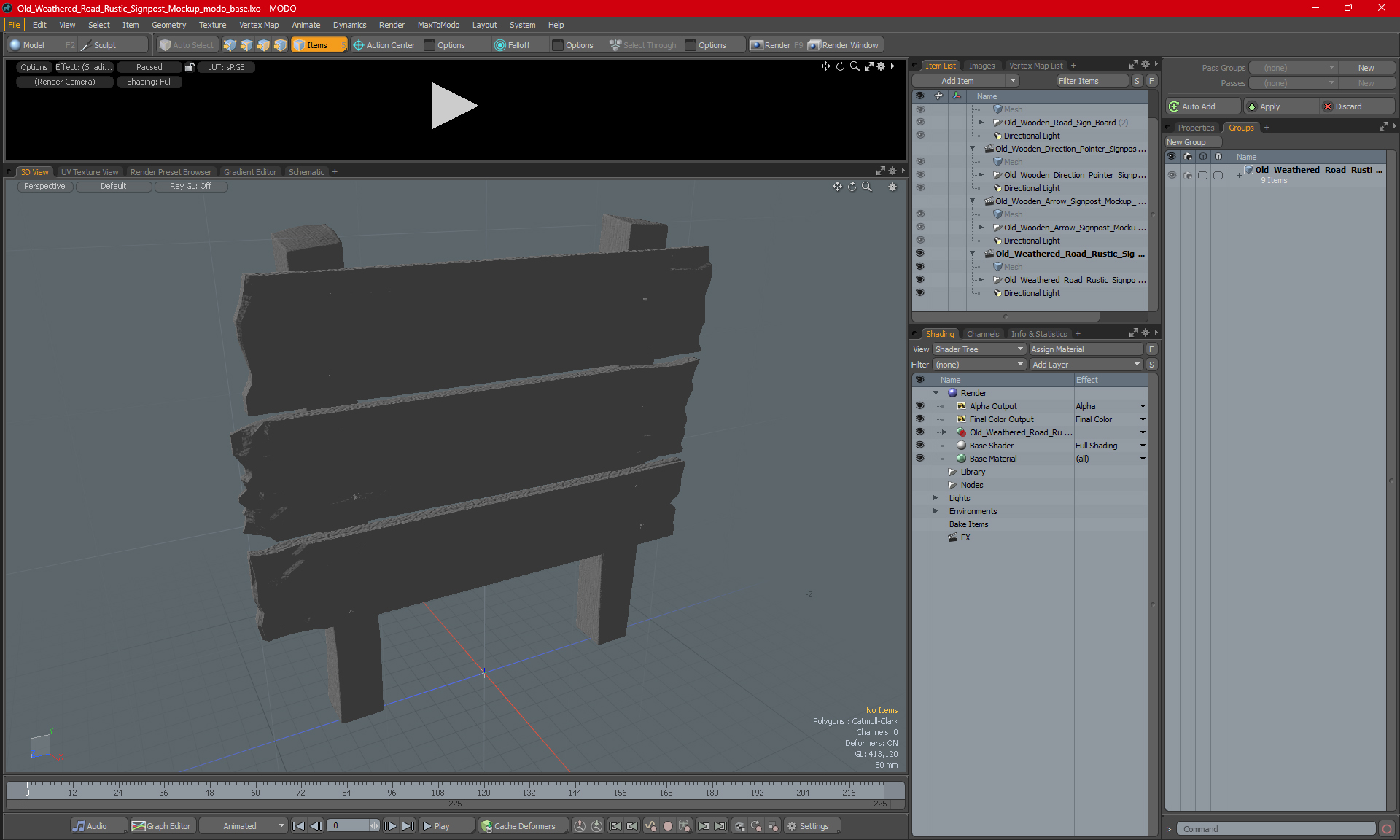
Task: Click Discard button
Action: (1357, 106)
